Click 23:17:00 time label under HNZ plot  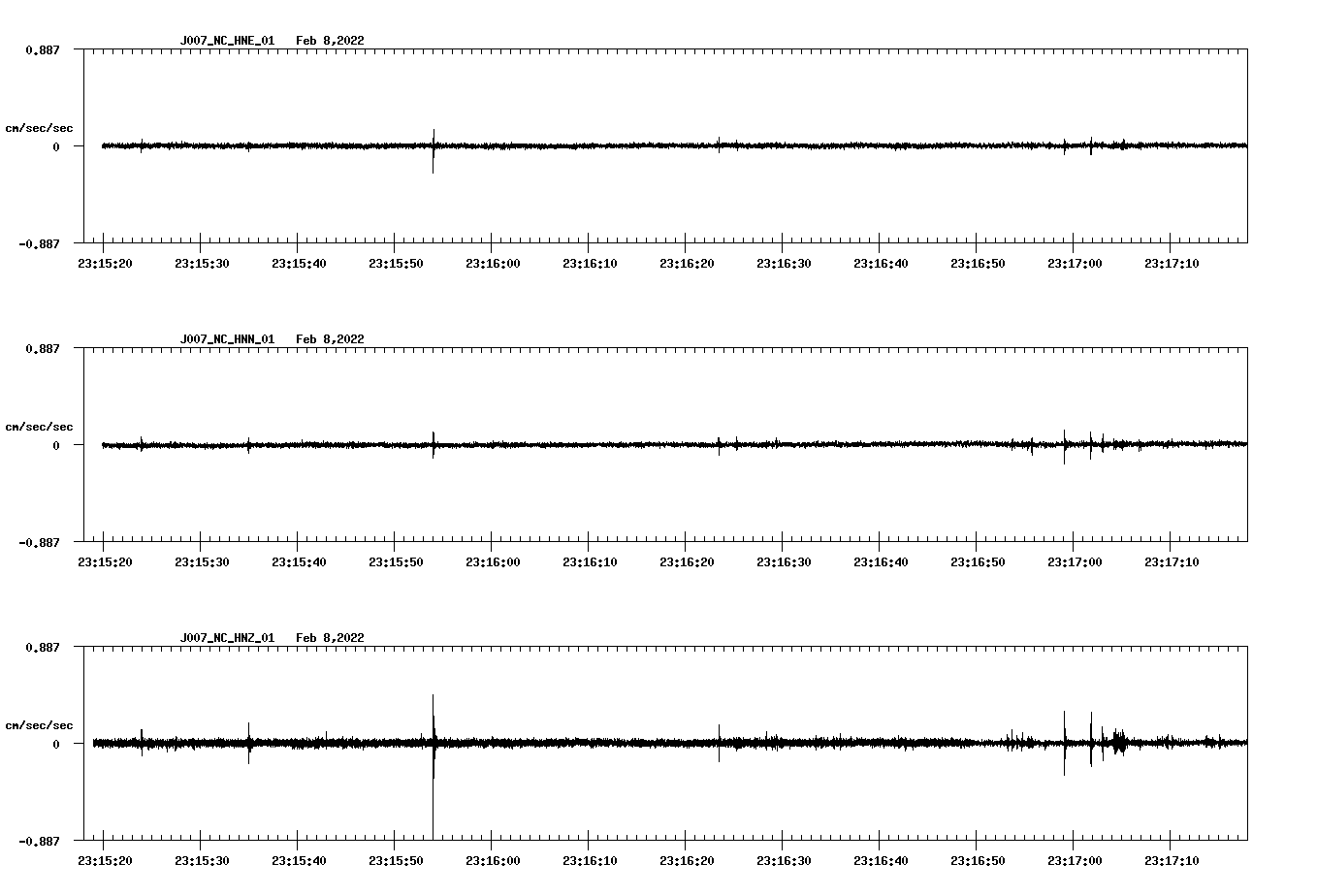[x=1075, y=861]
